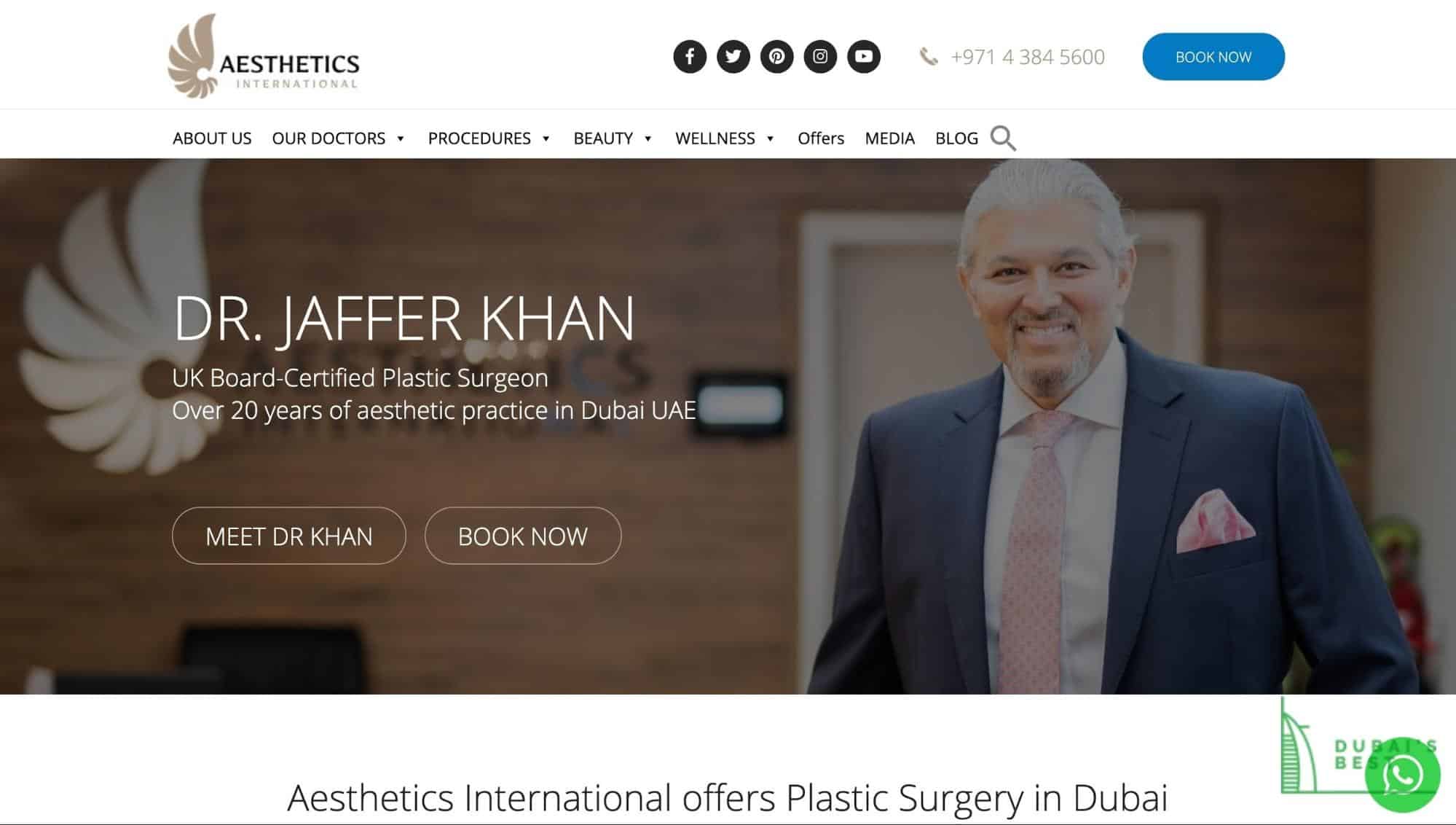Open the Media menu item

pos(889,138)
